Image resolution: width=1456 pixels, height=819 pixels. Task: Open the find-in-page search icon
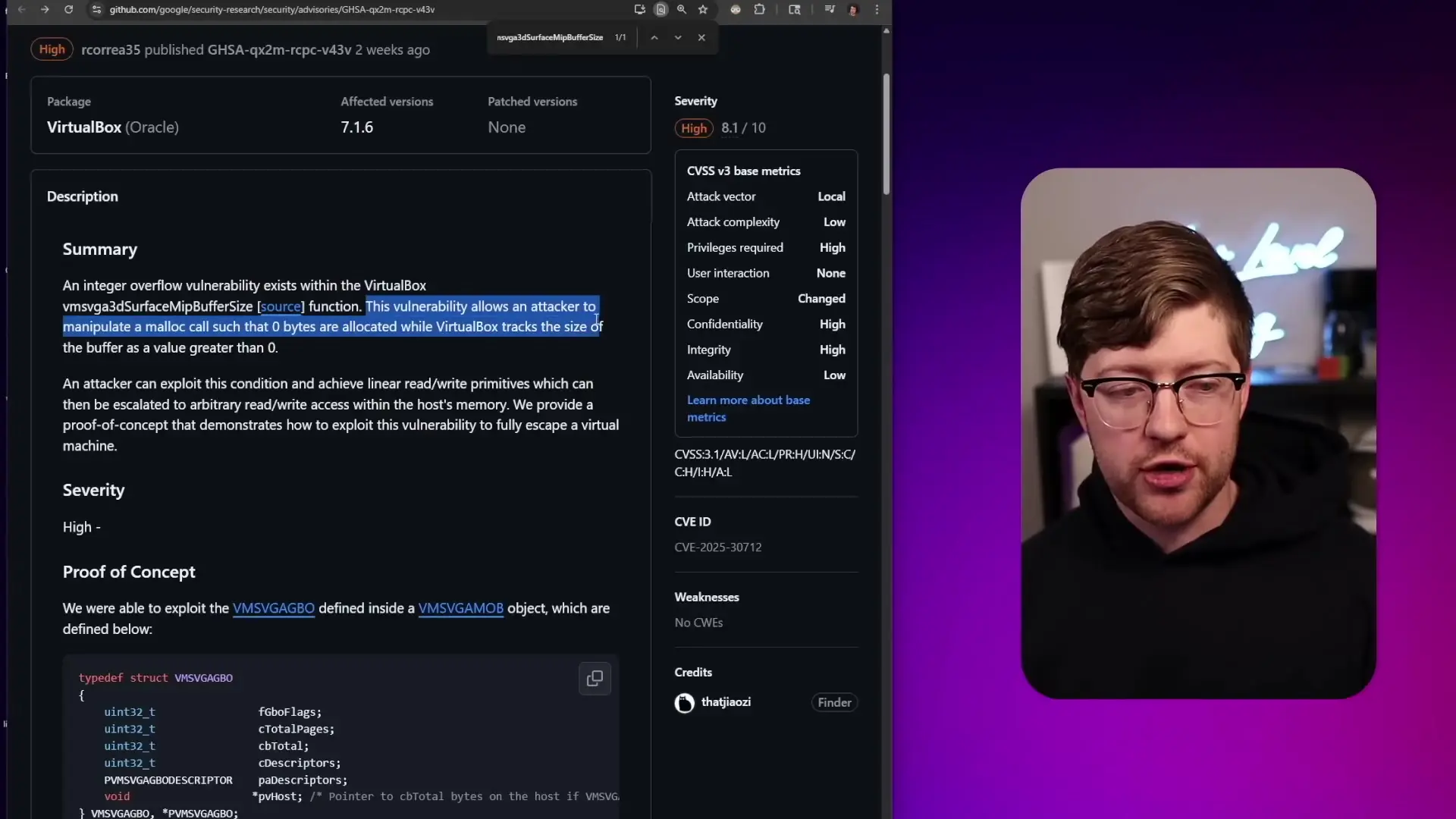661,9
